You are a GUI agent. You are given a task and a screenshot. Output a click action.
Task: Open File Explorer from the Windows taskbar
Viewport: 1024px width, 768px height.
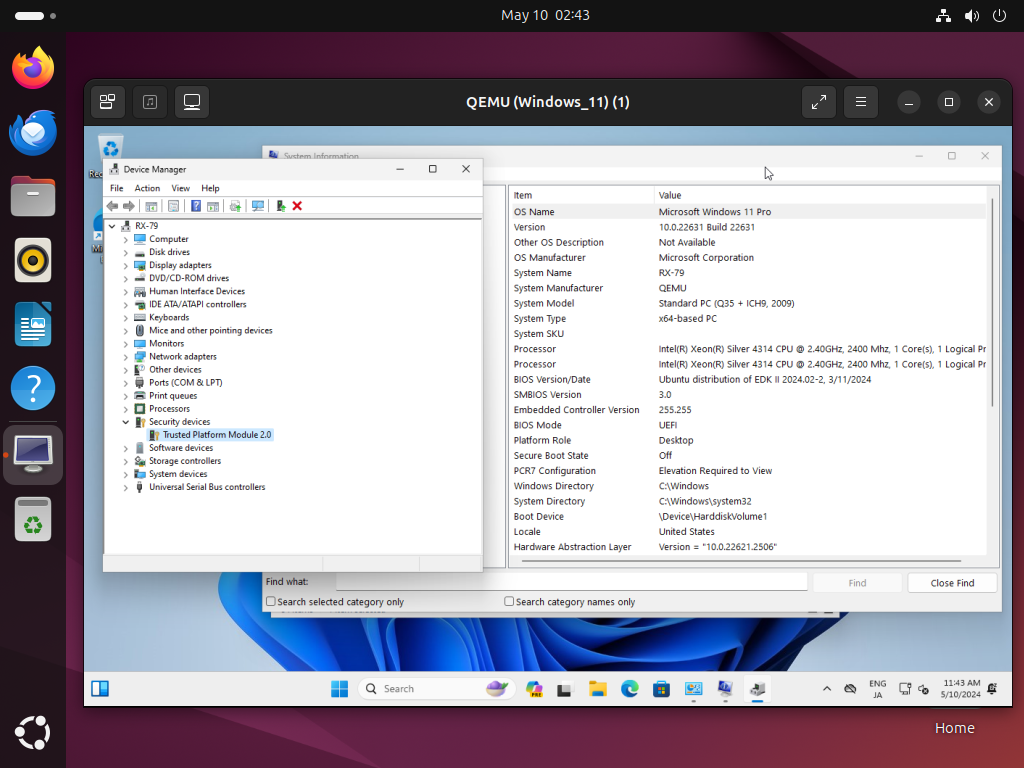point(598,689)
